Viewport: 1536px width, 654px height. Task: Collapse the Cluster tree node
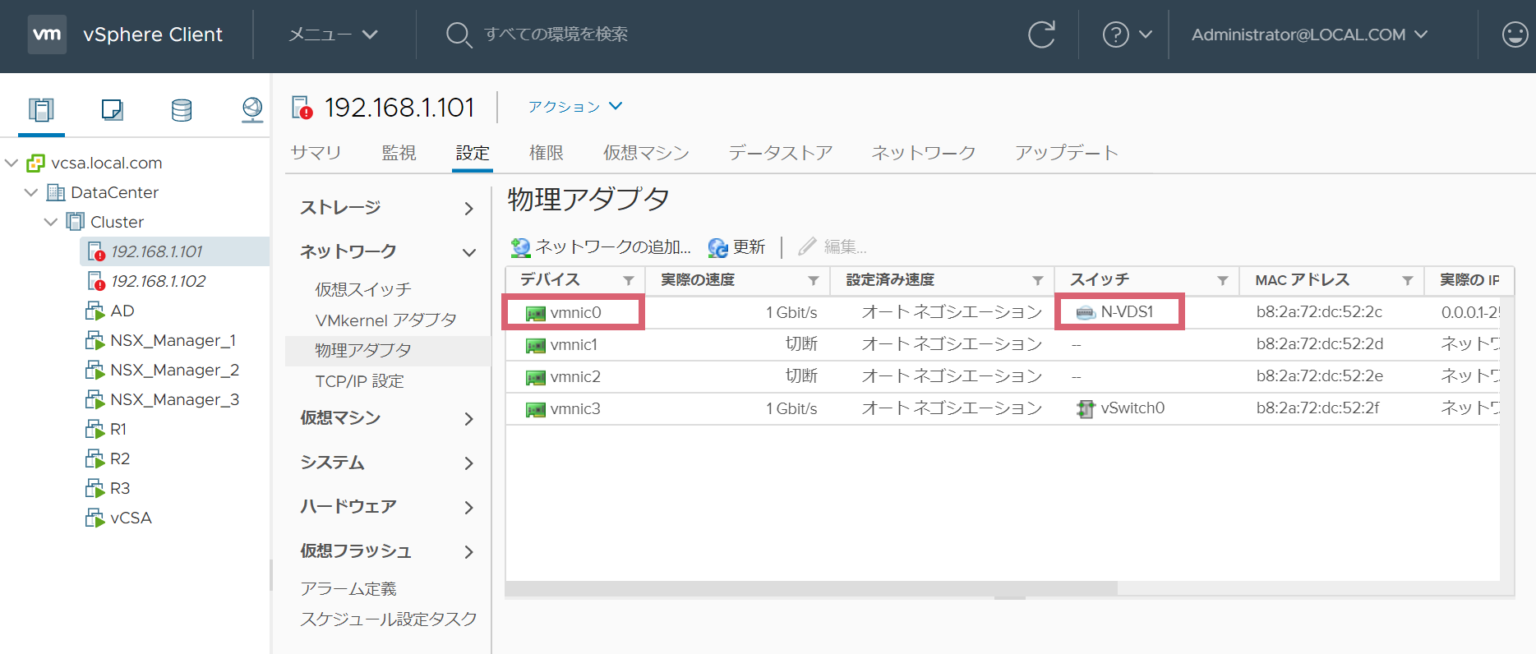[49, 221]
